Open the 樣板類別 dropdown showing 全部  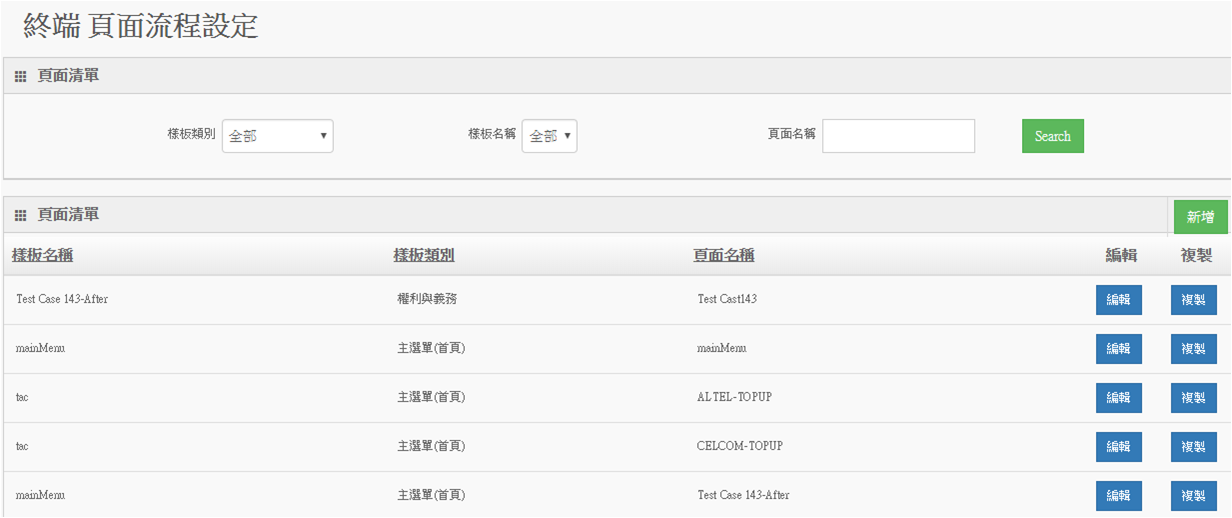(277, 136)
